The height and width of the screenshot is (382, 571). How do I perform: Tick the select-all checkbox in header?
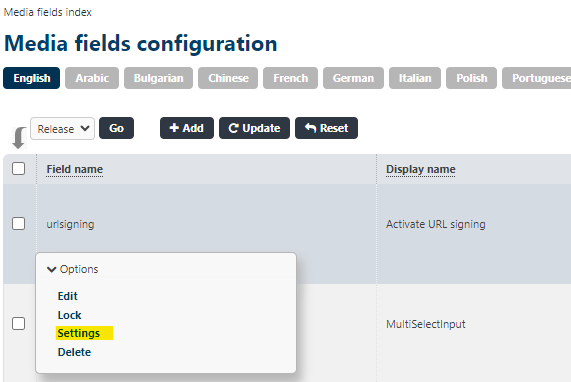[19, 169]
